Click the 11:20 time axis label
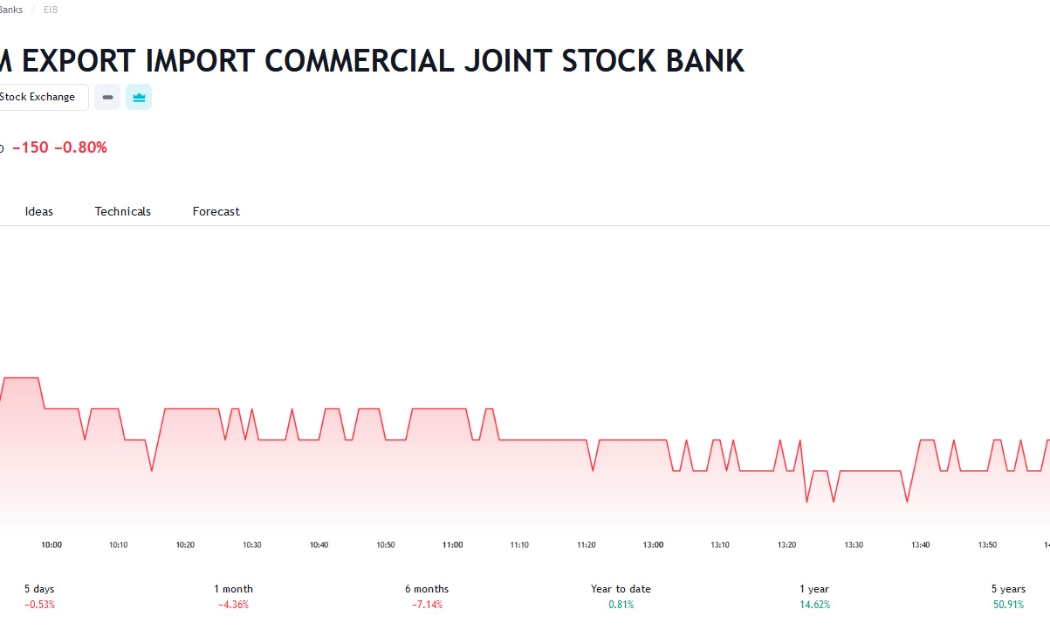 [x=587, y=545]
